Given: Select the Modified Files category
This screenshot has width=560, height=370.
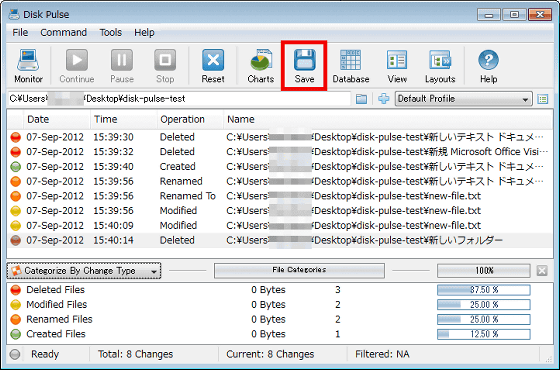Looking at the screenshot, I should coord(280,305).
